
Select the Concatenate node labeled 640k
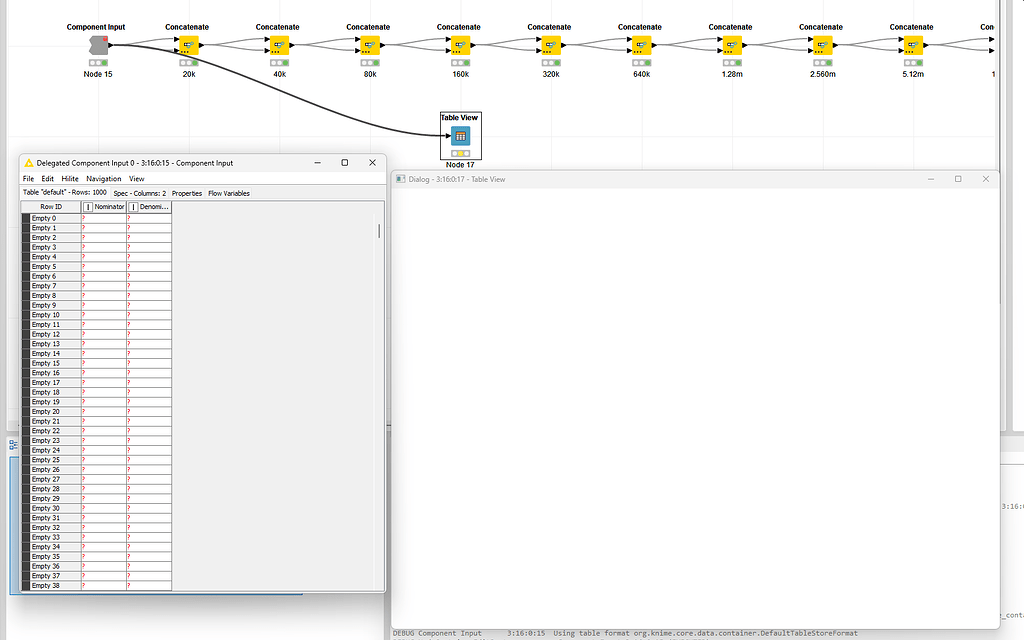click(x=640, y=44)
